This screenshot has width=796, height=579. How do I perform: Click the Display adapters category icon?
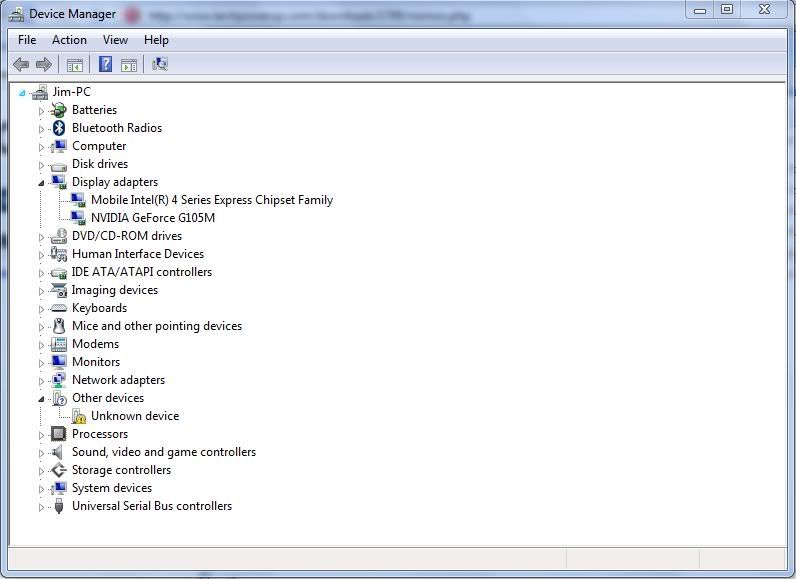[59, 182]
